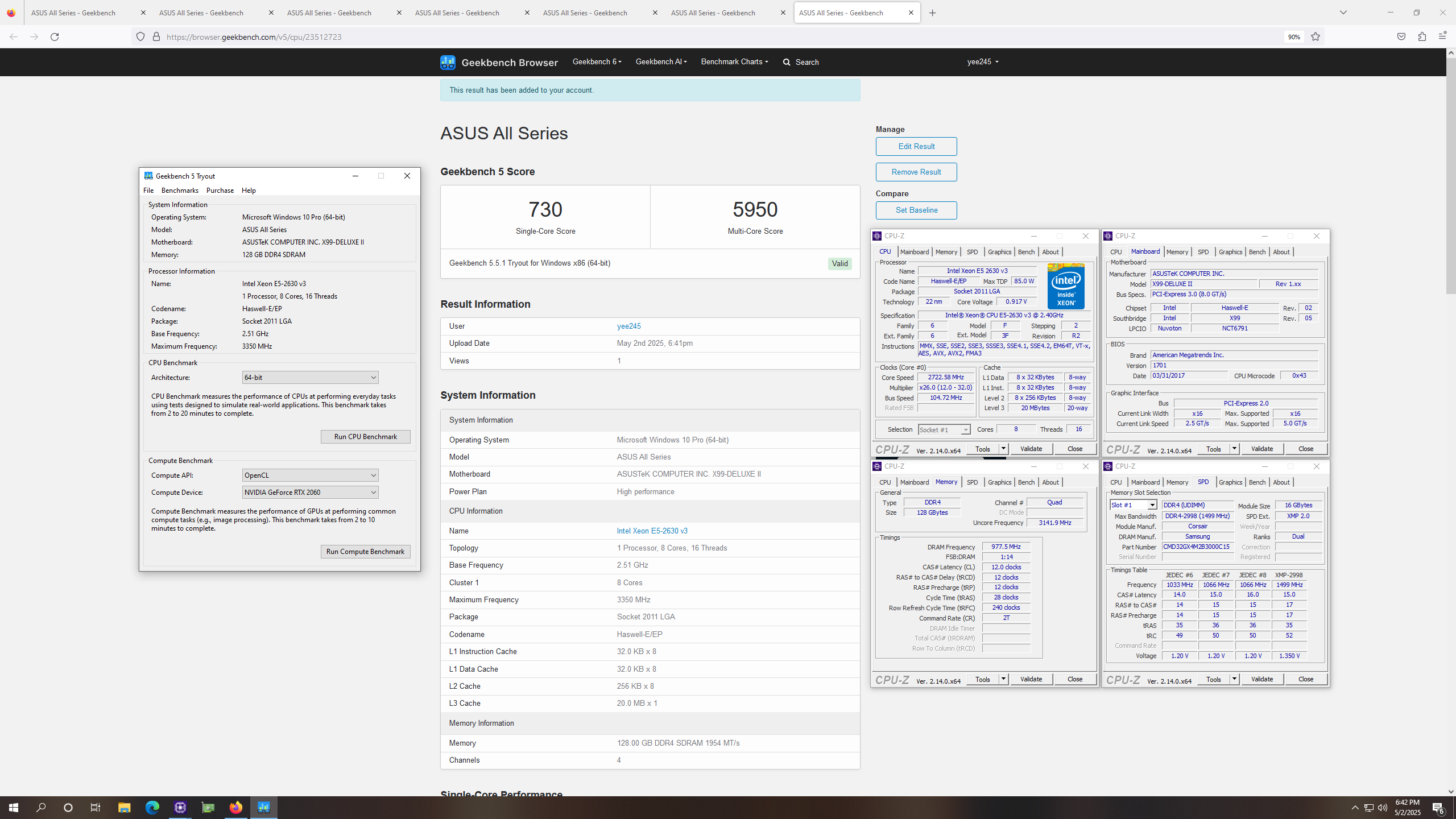
Task: Click the taskbar clock showing 6:42 PM
Action: point(1407,808)
